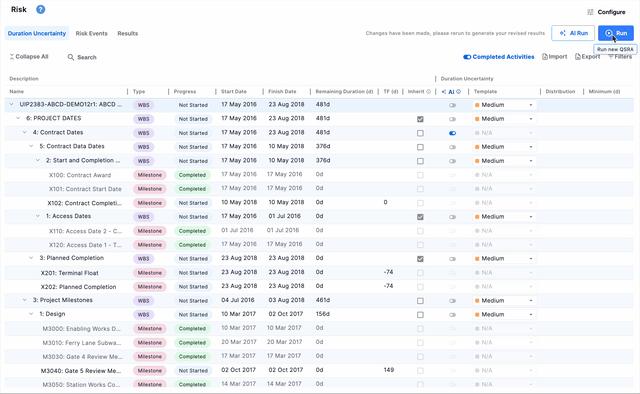Click the Search magnifier icon
Image resolution: width=640 pixels, height=394 pixels.
pyautogui.click(x=71, y=57)
